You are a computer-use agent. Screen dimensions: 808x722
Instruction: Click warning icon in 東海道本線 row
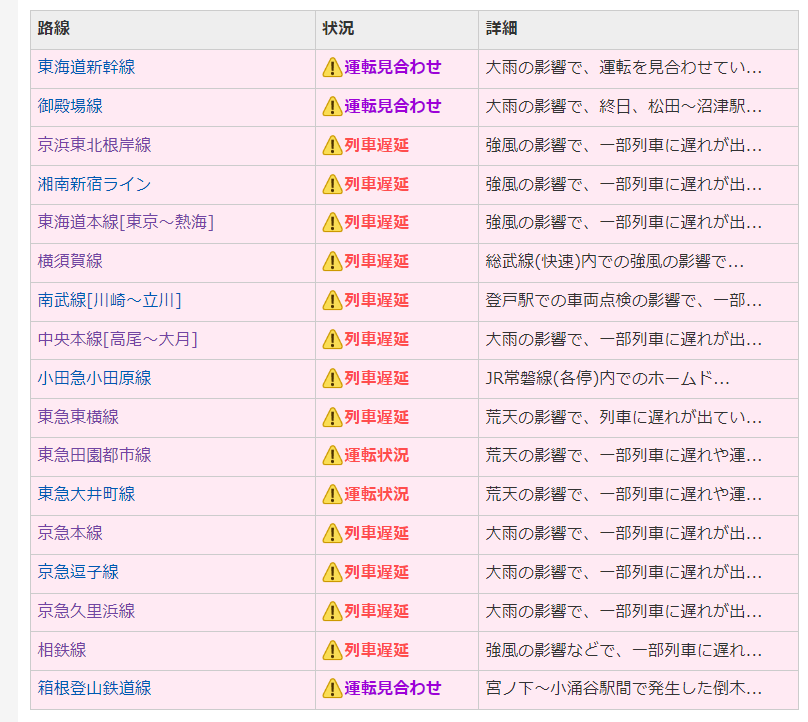point(332,223)
